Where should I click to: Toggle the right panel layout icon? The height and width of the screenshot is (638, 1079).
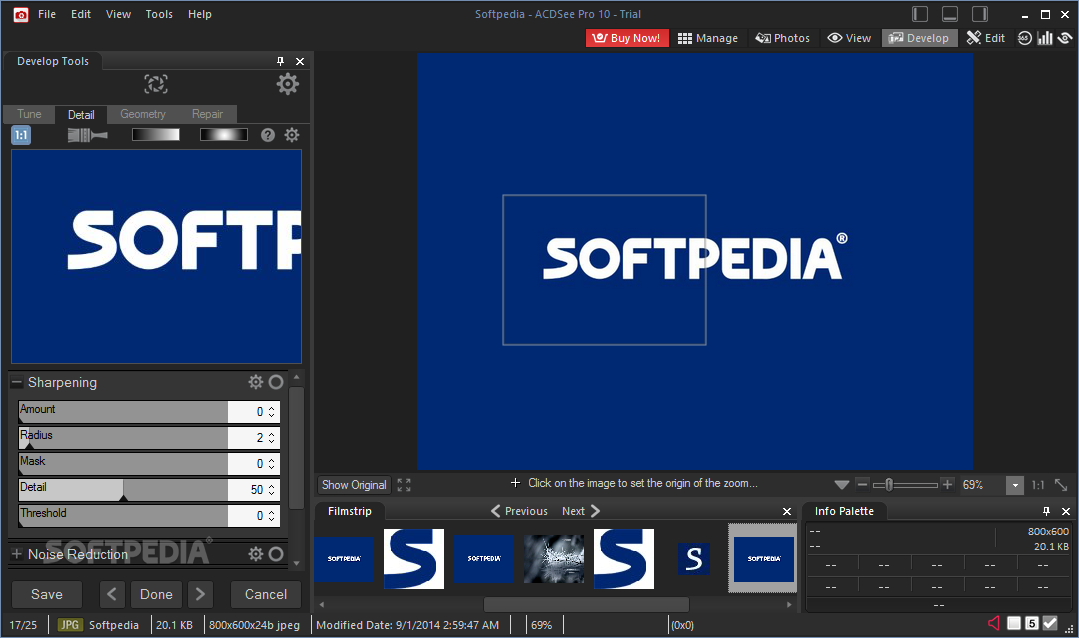pos(980,14)
